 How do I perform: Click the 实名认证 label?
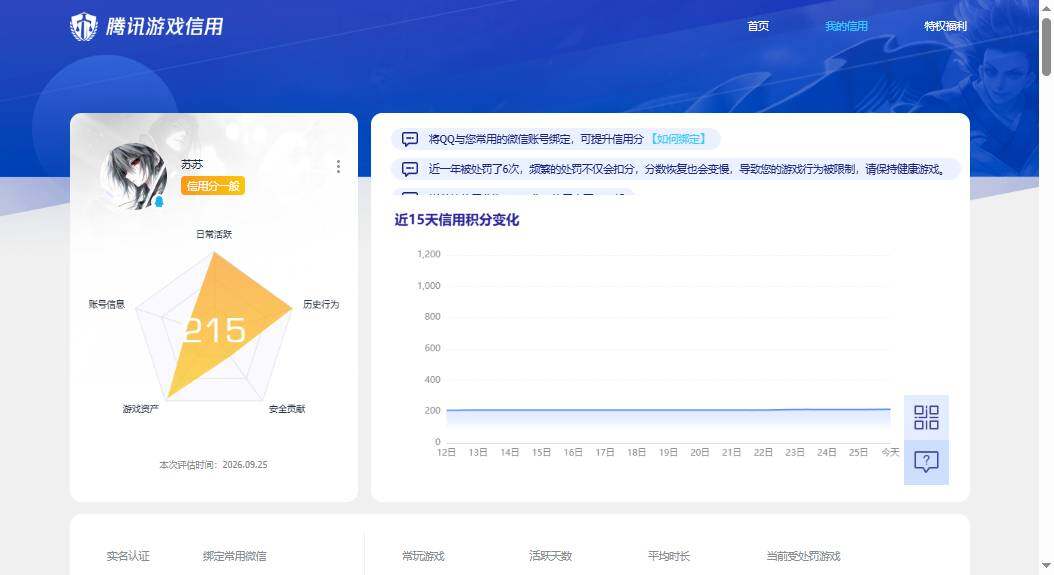point(128,556)
